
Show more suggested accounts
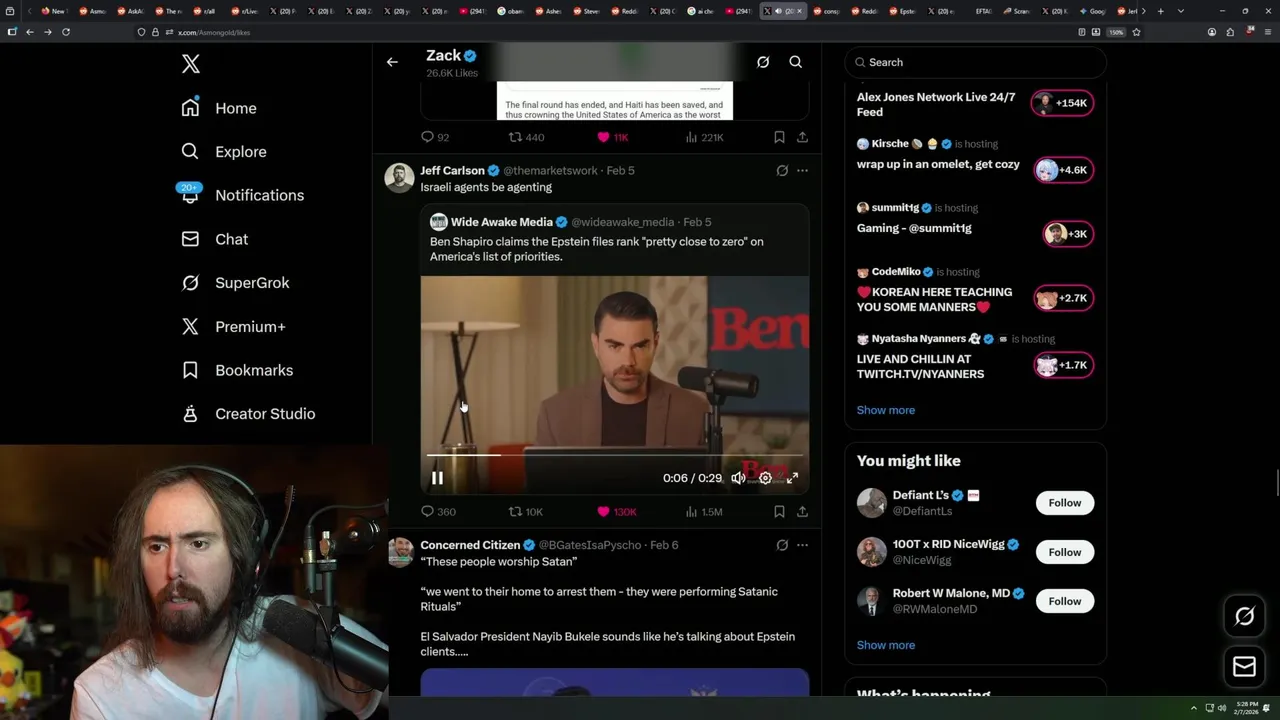(885, 645)
